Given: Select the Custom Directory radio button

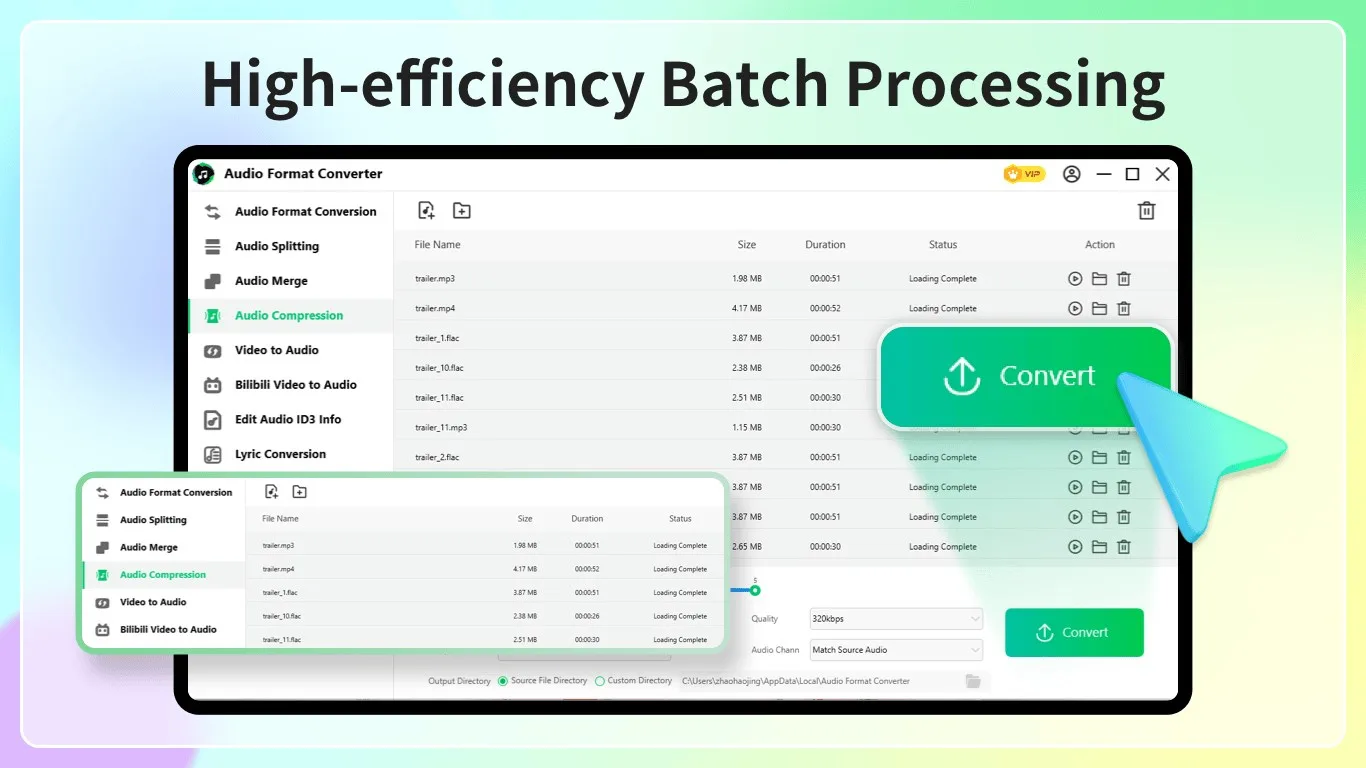Looking at the screenshot, I should pos(600,681).
